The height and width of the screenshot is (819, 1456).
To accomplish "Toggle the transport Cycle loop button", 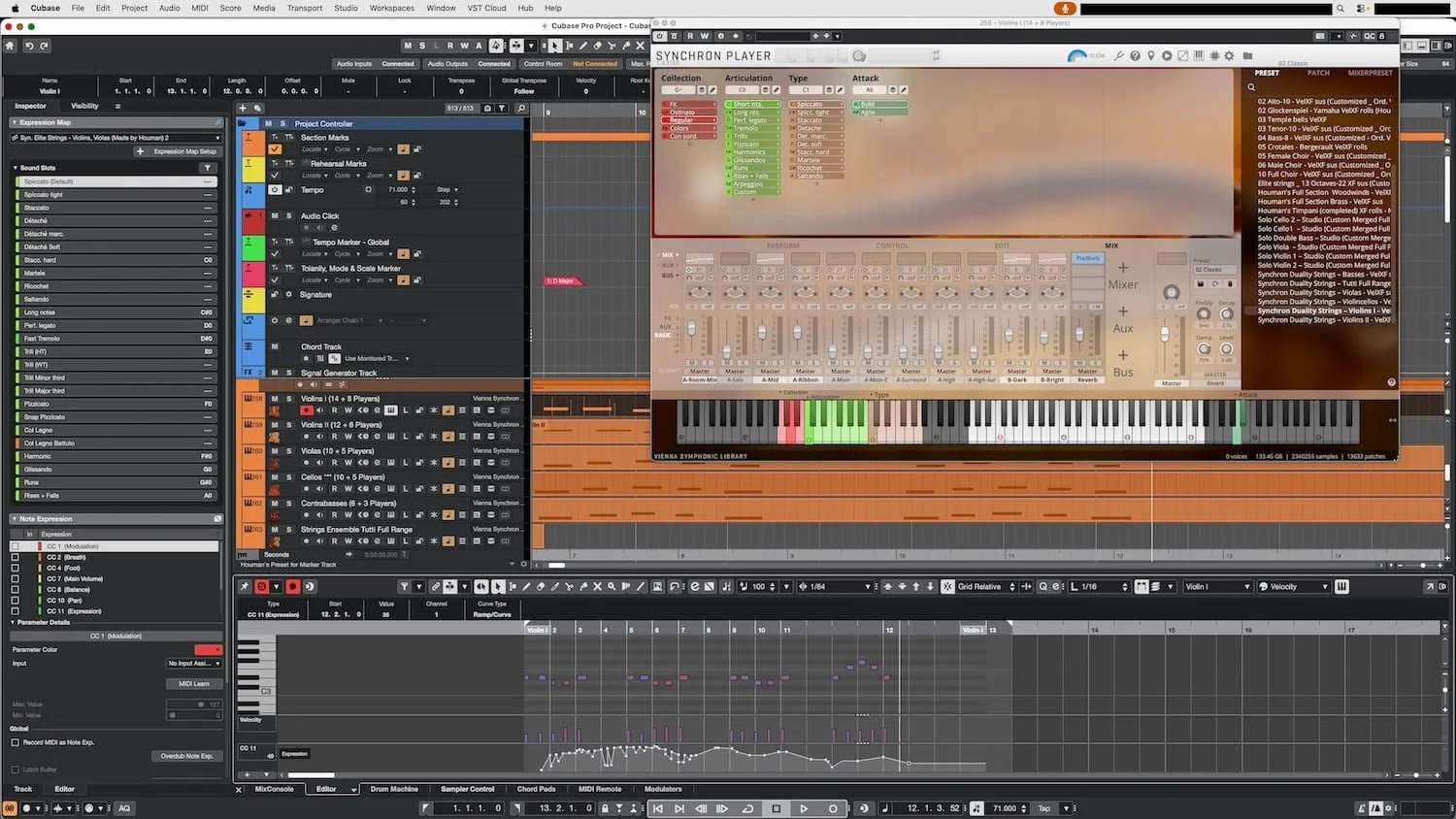I will (x=747, y=808).
